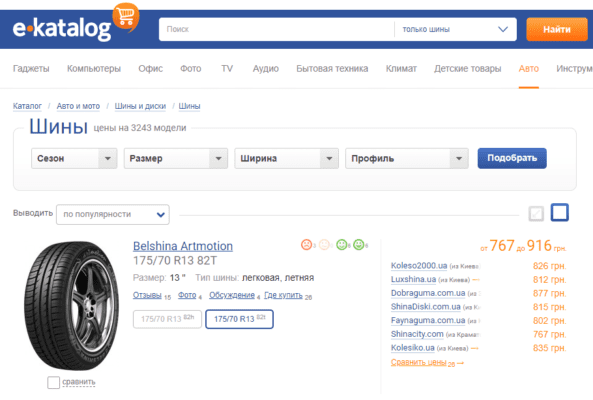Image resolution: width=593 pixels, height=400 pixels.
Task: Open the Аудио menu
Action: click(265, 69)
